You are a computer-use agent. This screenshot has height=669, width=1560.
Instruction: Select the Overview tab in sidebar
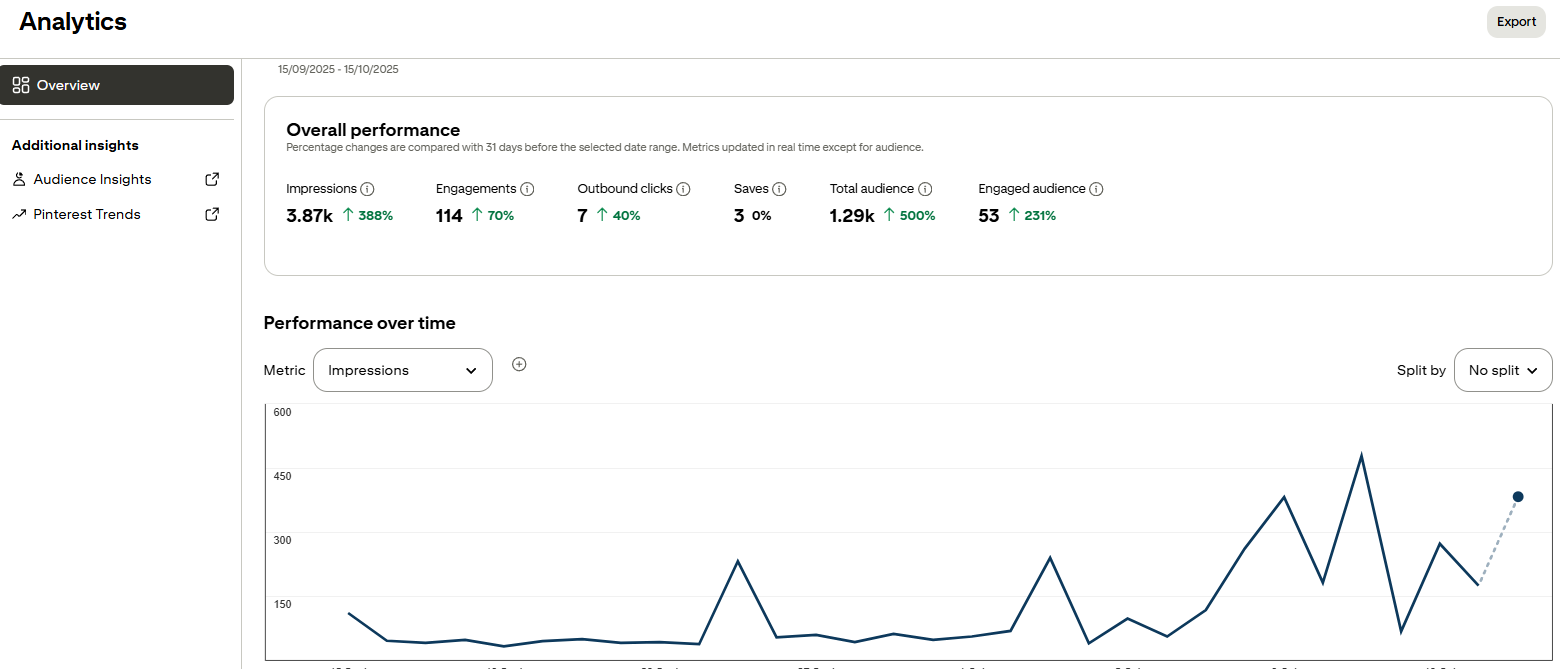click(x=117, y=85)
